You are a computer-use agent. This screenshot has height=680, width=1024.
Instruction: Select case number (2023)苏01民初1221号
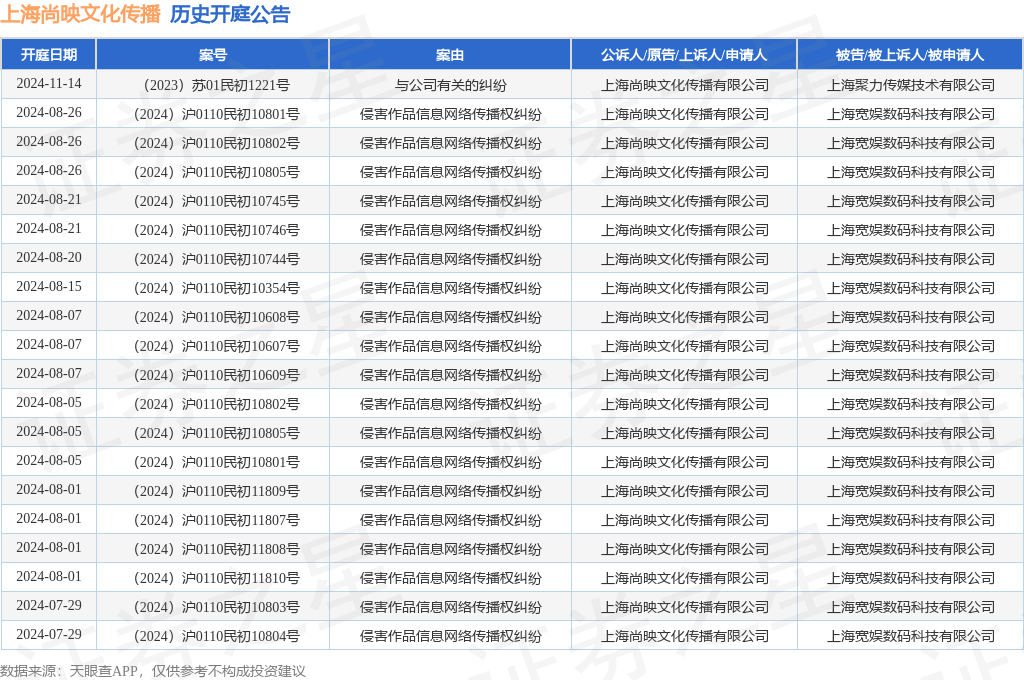pos(213,85)
